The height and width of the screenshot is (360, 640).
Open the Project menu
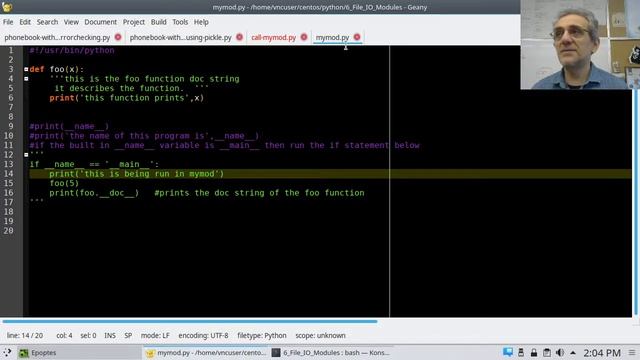[x=134, y=22]
